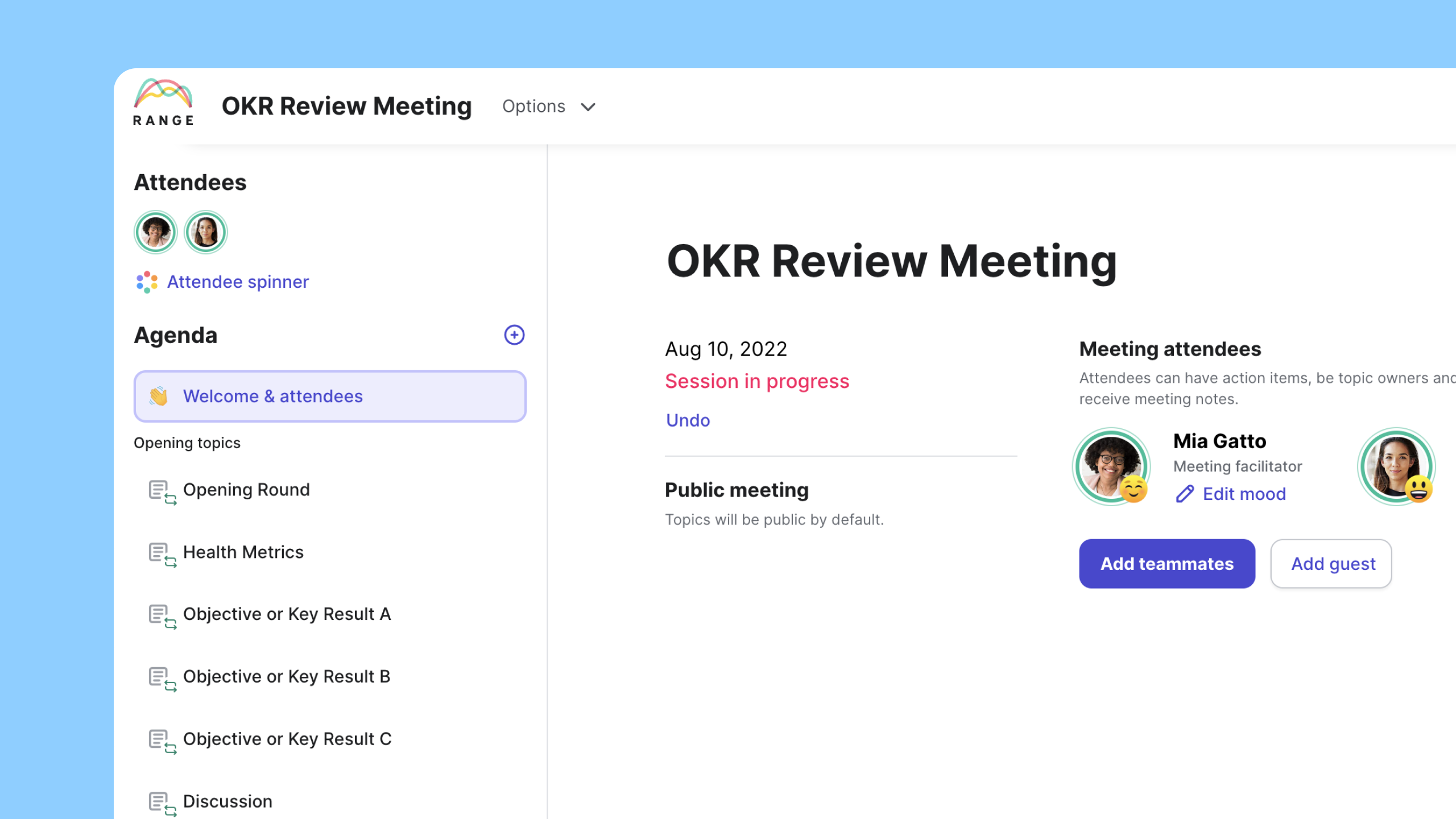Click the Edit mood pencil icon

tap(1185, 494)
